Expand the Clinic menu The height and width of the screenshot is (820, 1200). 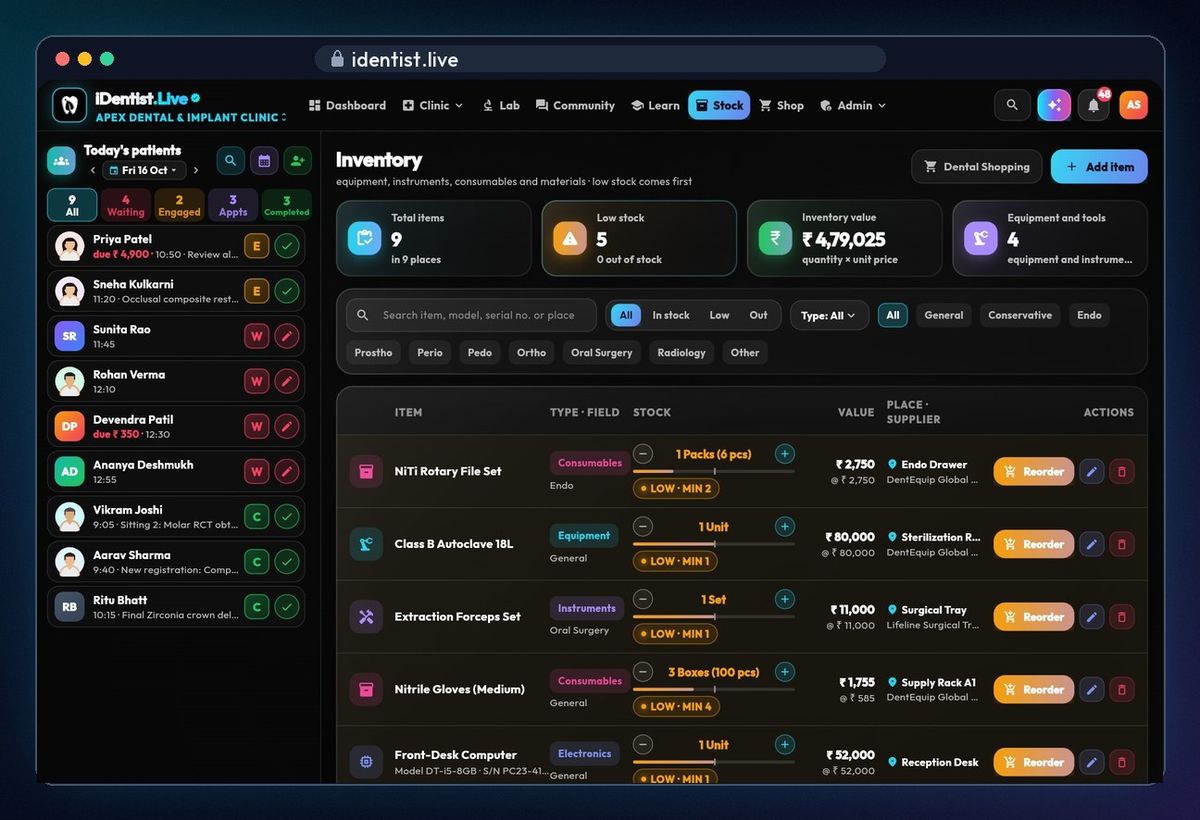(433, 105)
